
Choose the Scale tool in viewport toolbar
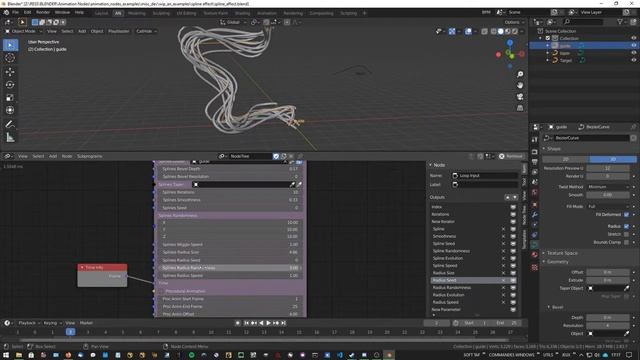[10, 98]
